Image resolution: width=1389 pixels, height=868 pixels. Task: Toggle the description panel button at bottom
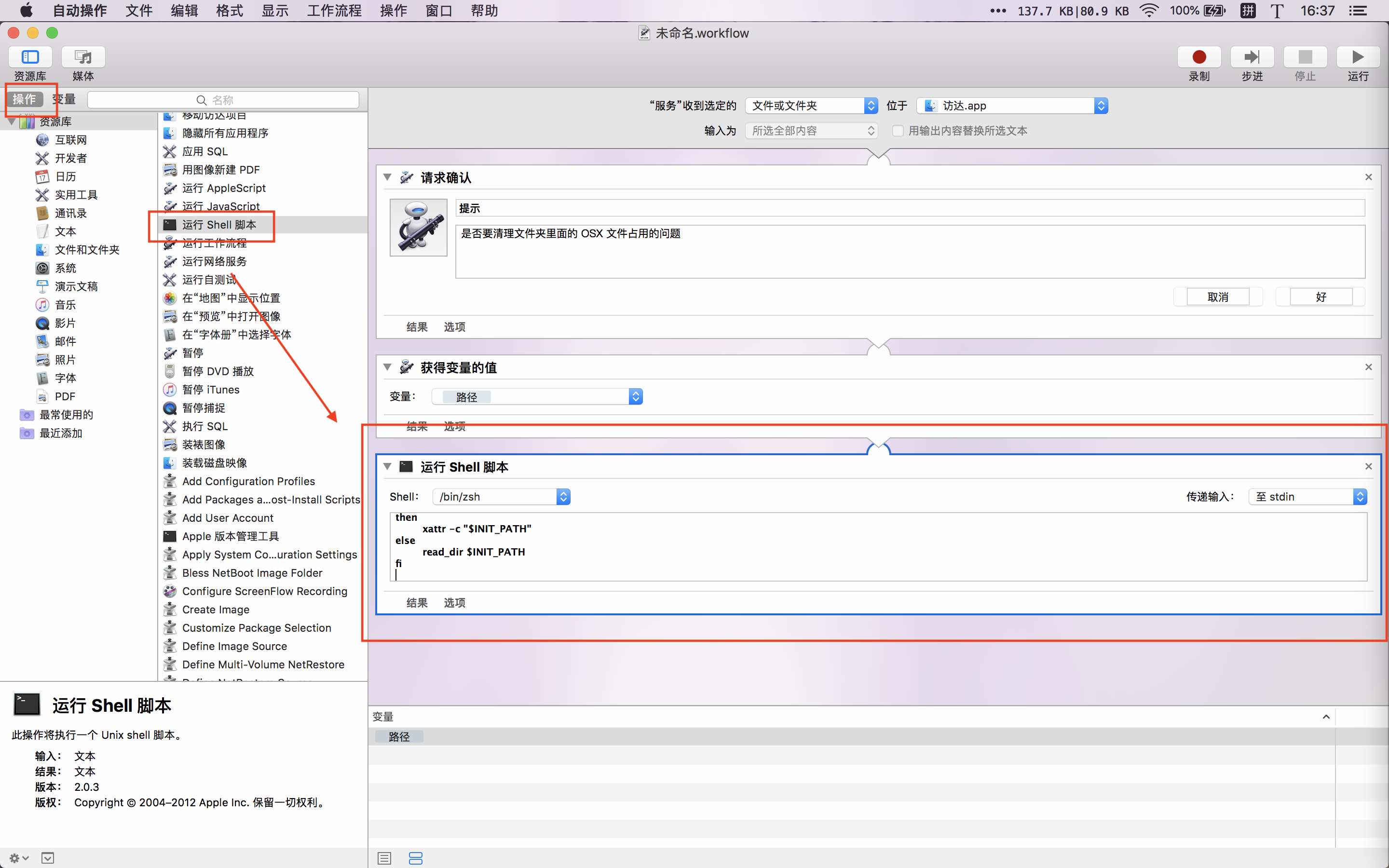(48, 858)
